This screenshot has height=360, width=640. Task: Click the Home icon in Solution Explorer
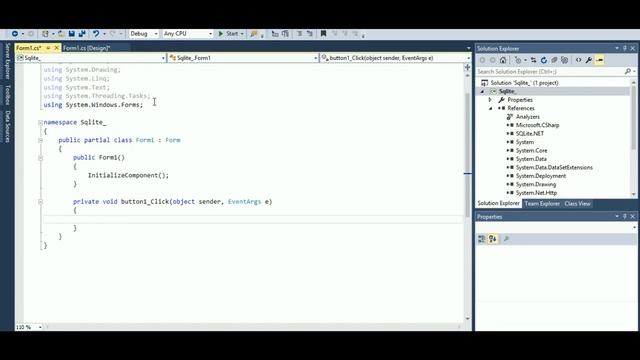(503, 60)
